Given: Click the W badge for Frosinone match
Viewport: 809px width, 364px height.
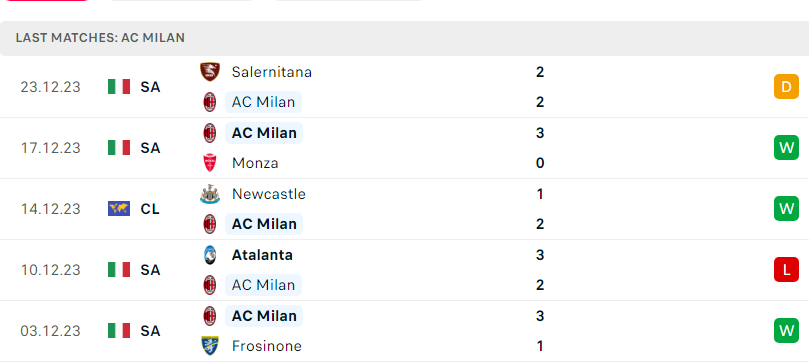Looking at the screenshot, I should point(786,330).
